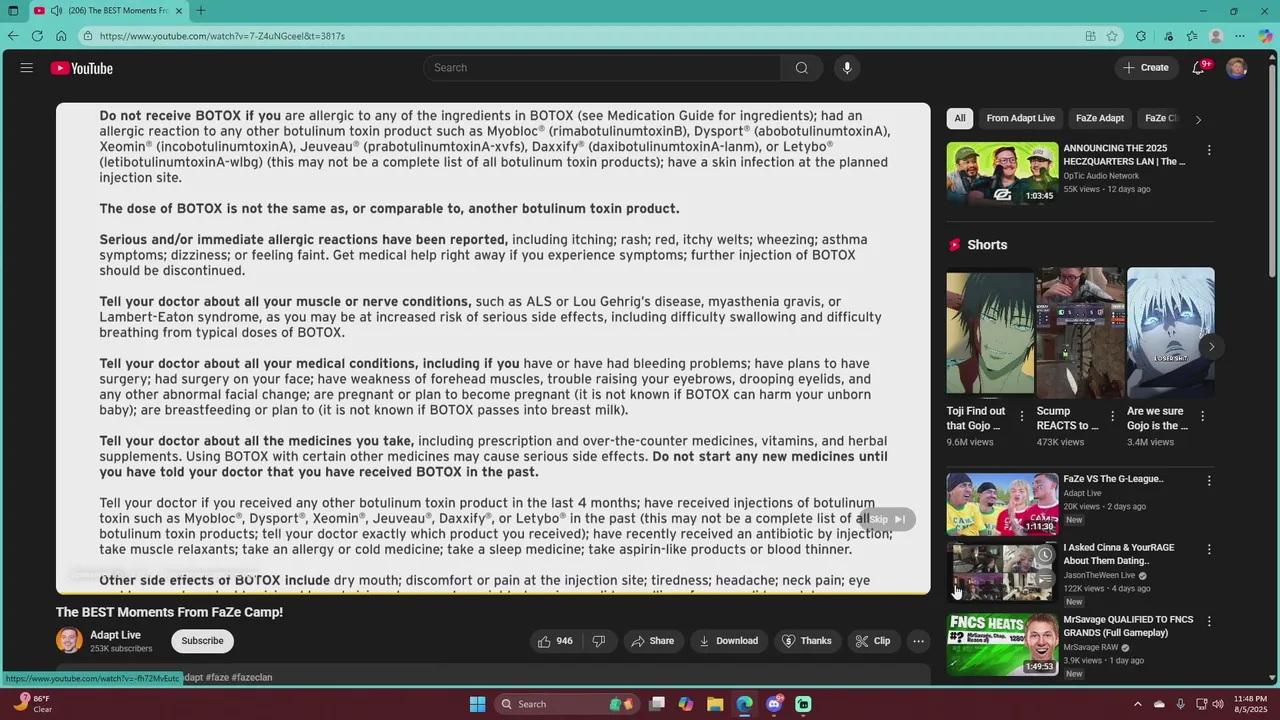The width and height of the screenshot is (1280, 720).
Task: Open options for I Asked Cinna video
Action: pyautogui.click(x=1209, y=550)
